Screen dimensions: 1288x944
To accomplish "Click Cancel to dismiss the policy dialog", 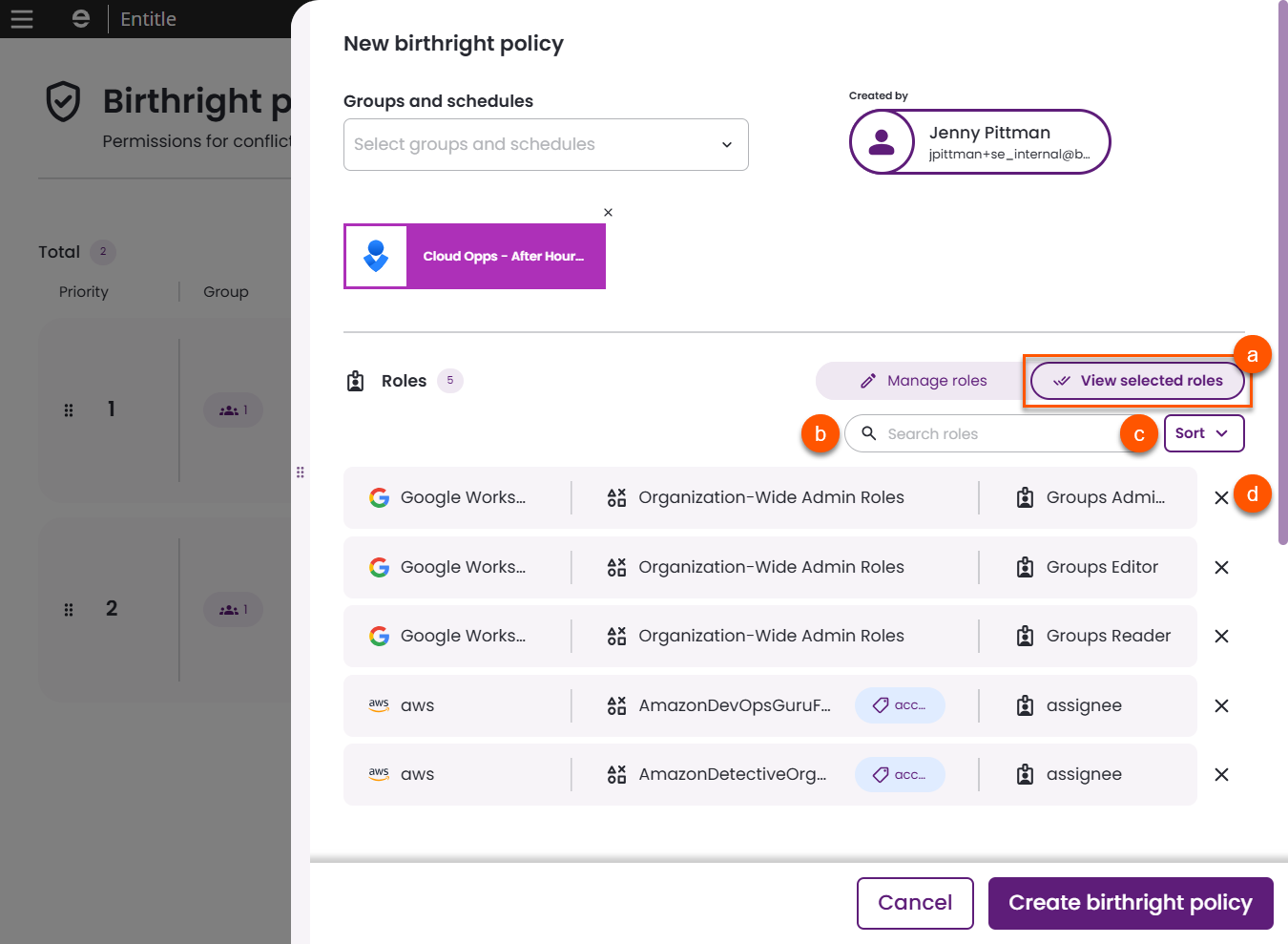I will [x=914, y=902].
